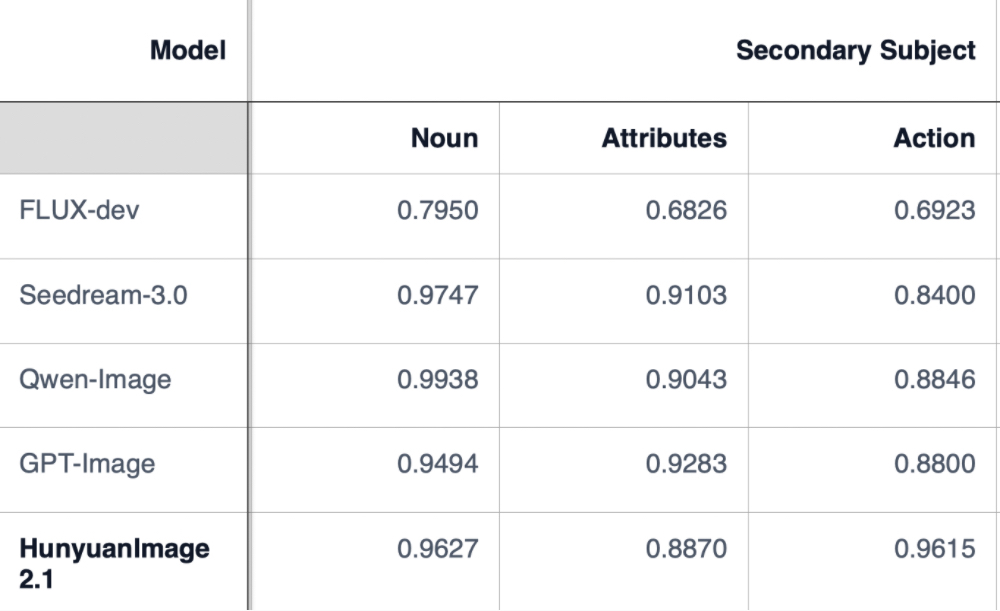Viewport: 1000px width, 611px height.
Task: Click the Seedream-3.0 model name
Action: coord(103,295)
